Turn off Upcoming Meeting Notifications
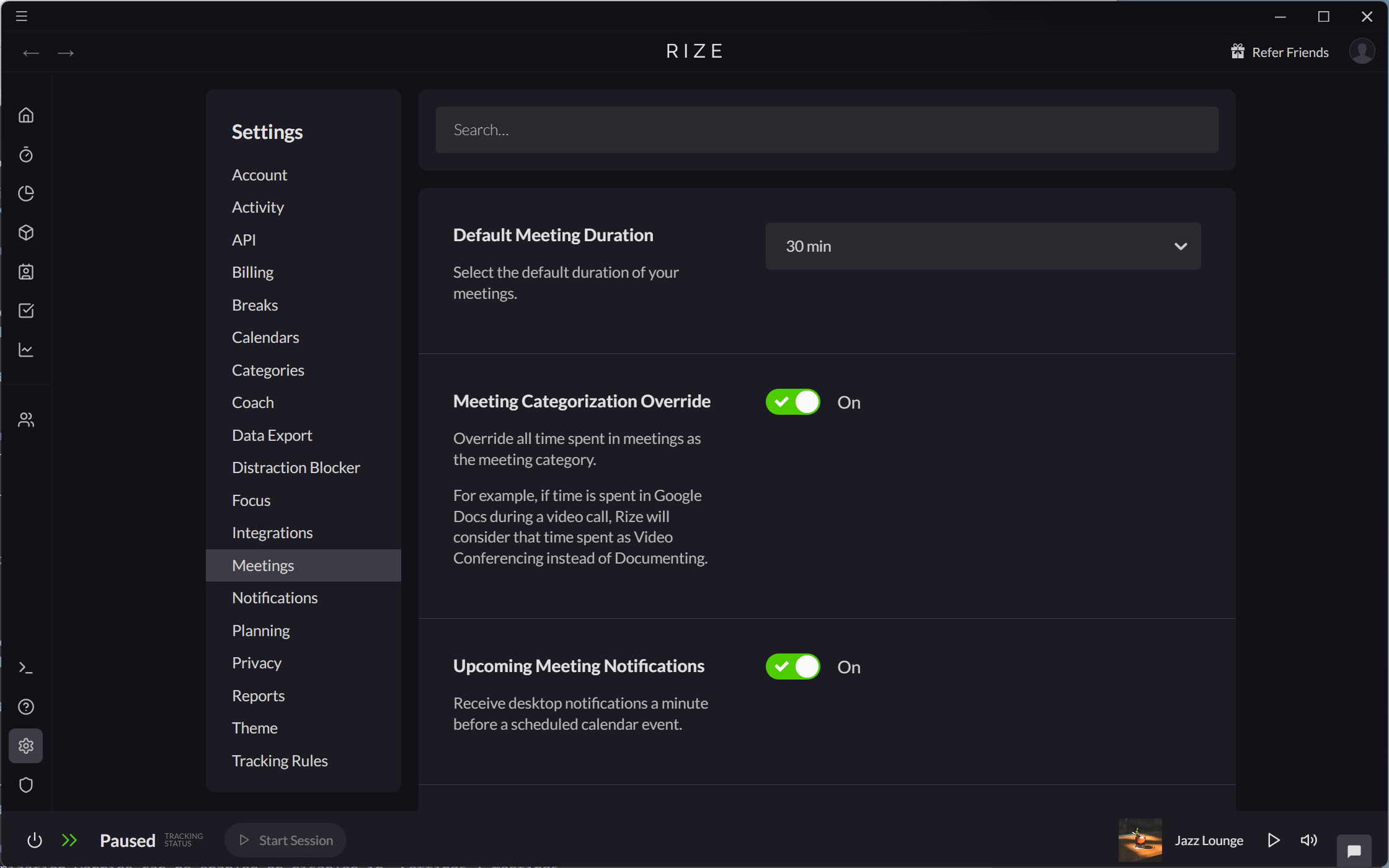This screenshot has width=1389, height=868. [792, 667]
